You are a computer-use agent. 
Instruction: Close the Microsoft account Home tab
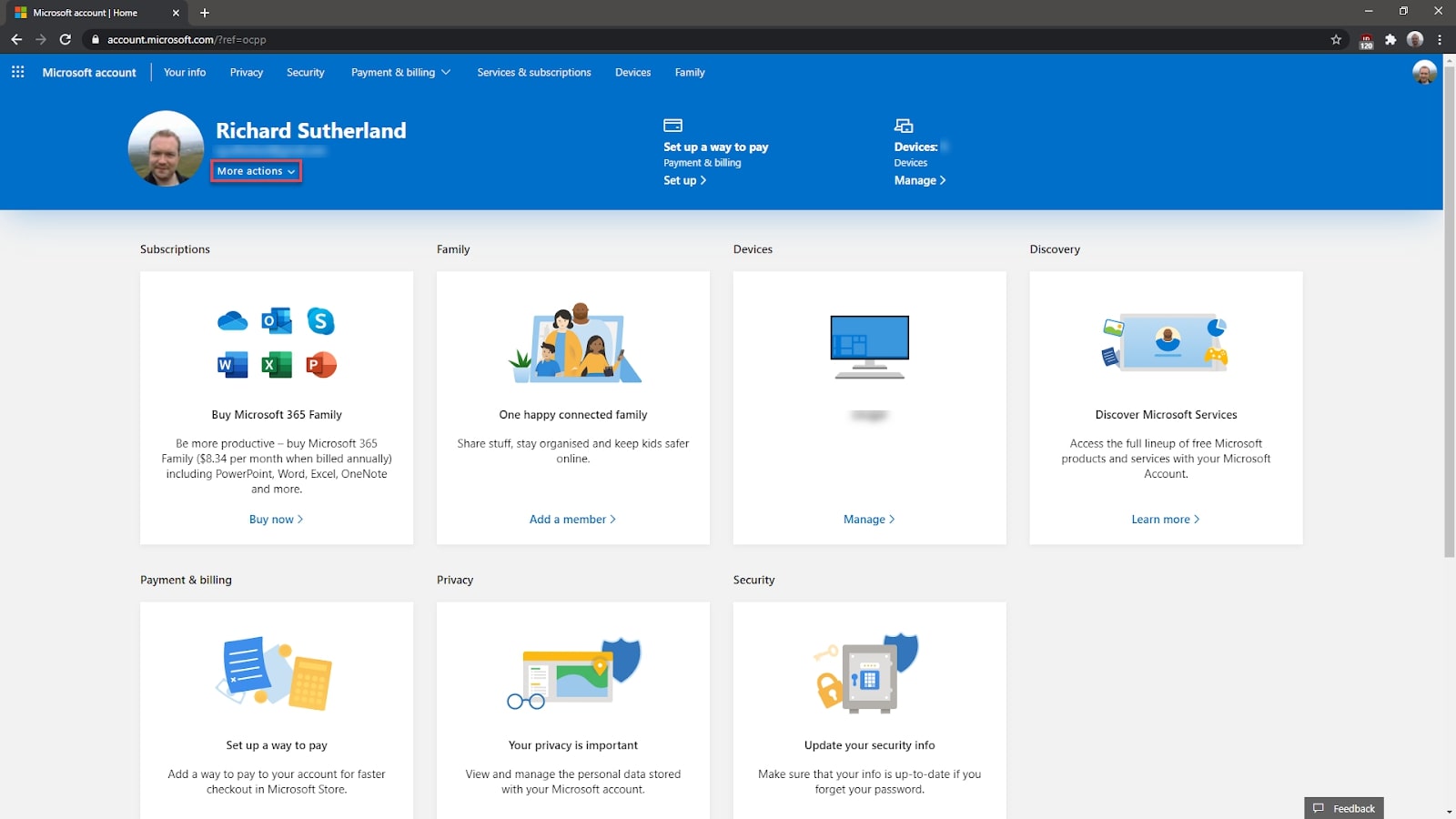[x=176, y=13]
